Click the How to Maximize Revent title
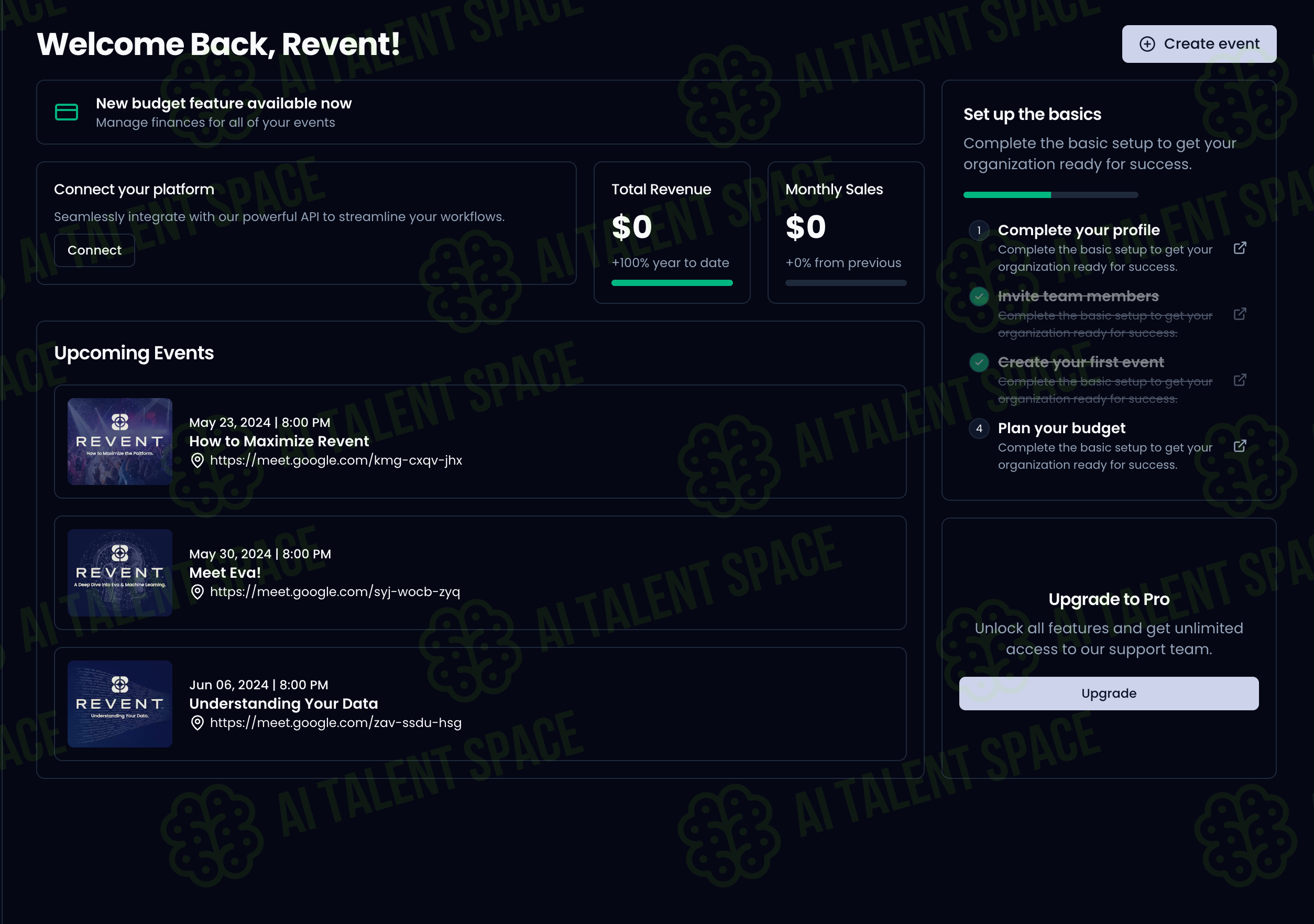 pos(279,441)
